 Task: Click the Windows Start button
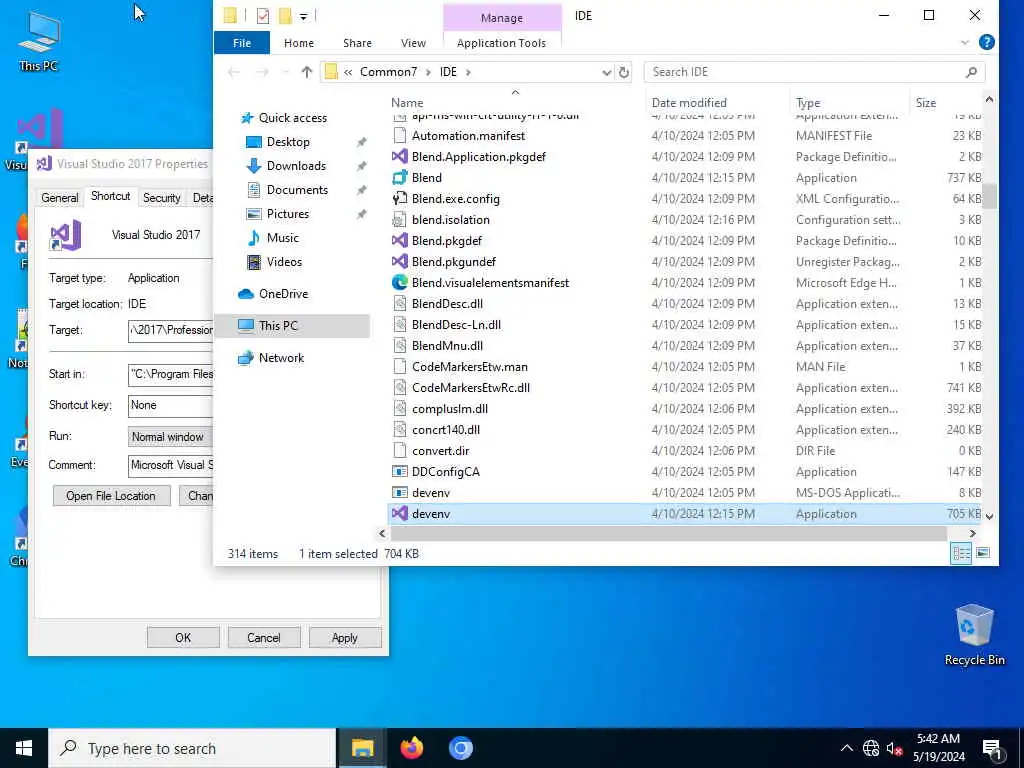click(x=24, y=748)
